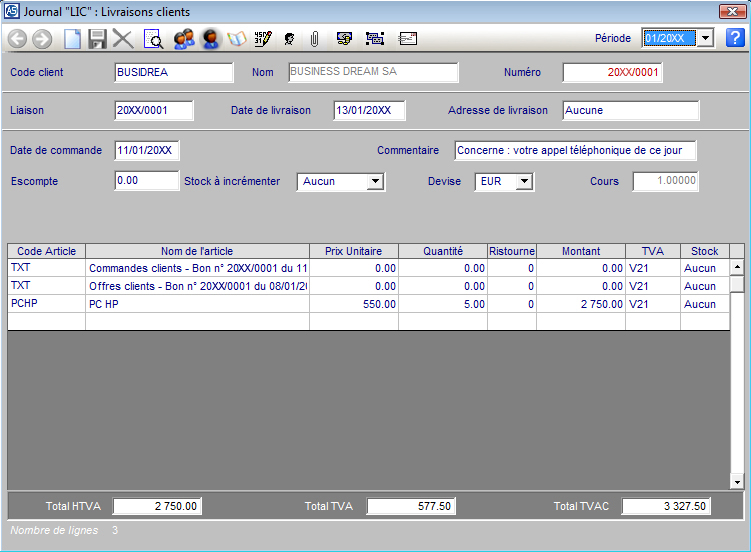Click the table scrollbar down arrow

[x=737, y=482]
